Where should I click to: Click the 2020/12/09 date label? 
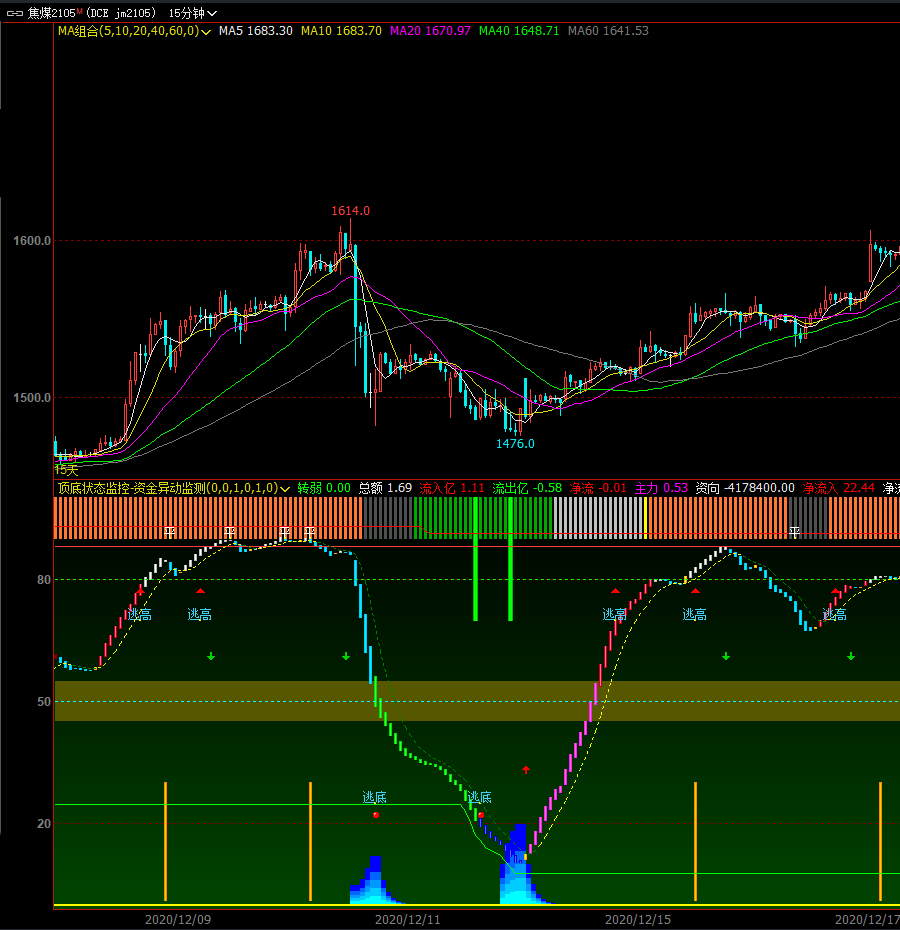click(178, 920)
